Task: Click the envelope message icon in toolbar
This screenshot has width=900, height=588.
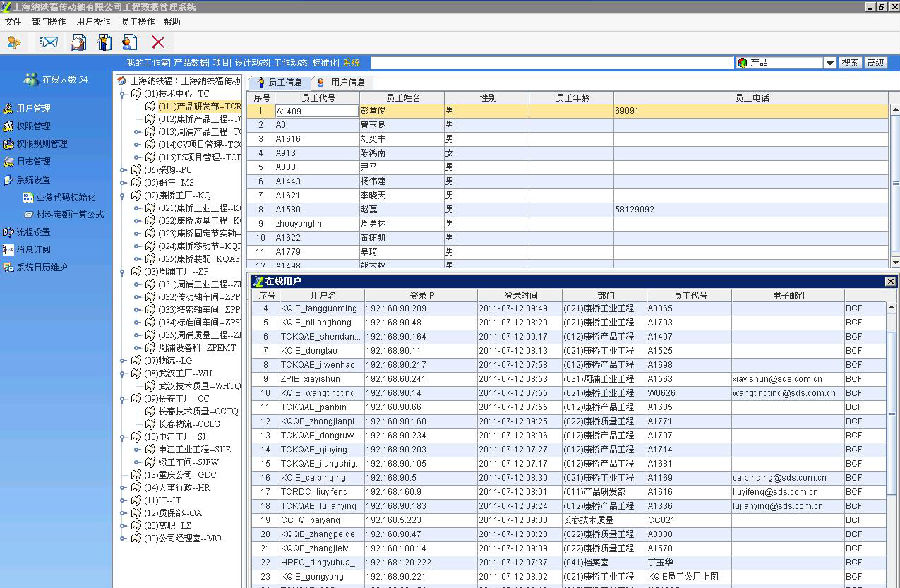Action: click(x=50, y=42)
